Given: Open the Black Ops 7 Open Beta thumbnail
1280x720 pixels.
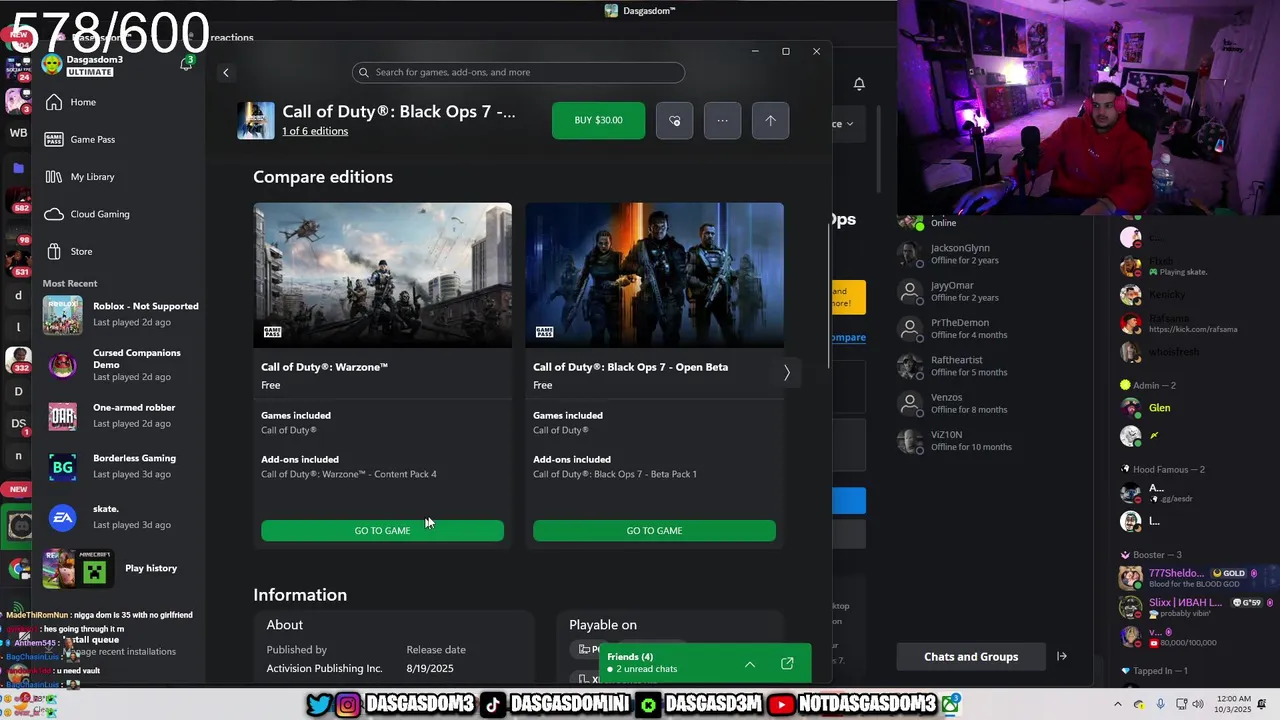Looking at the screenshot, I should pyautogui.click(x=654, y=275).
